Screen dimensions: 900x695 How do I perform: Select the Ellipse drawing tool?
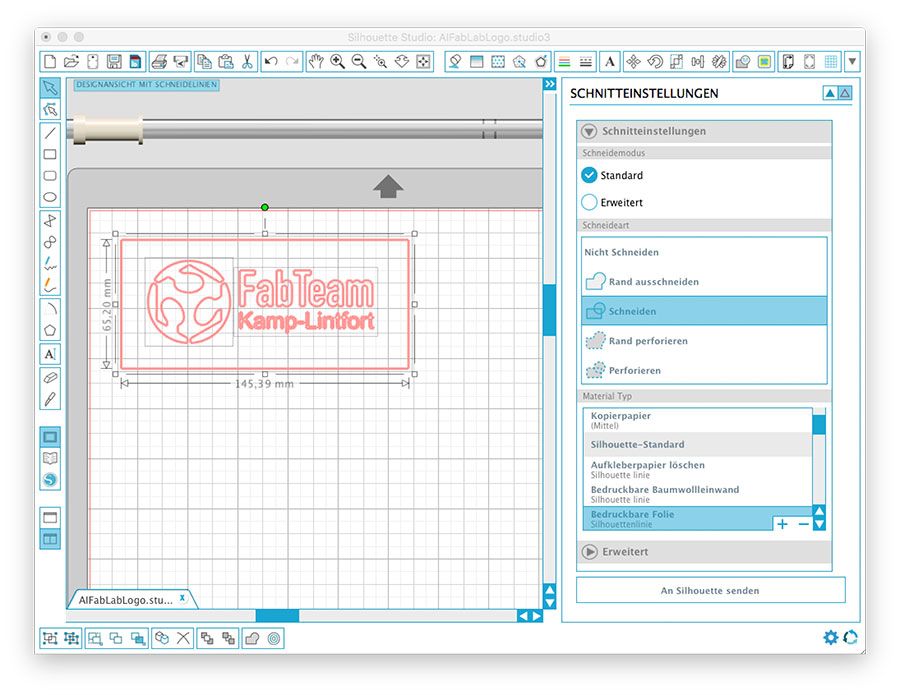[x=50, y=197]
